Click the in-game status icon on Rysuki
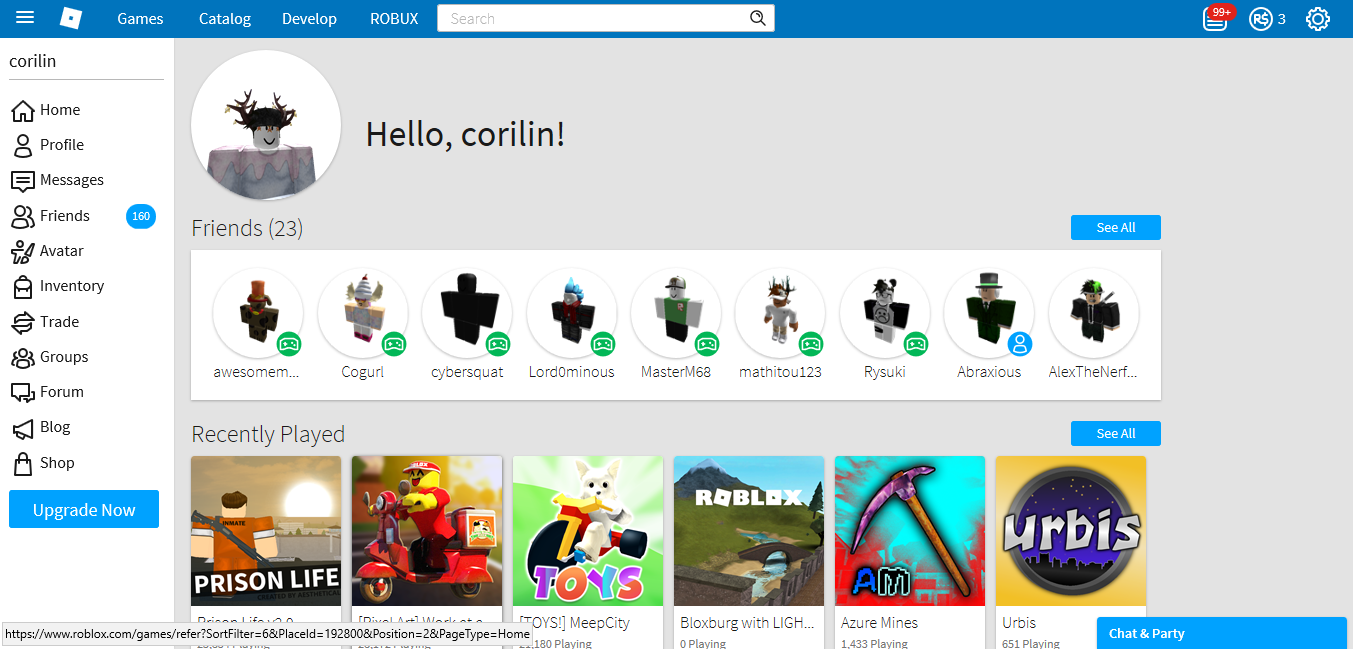This screenshot has height=649, width=1353. pyautogui.click(x=915, y=344)
